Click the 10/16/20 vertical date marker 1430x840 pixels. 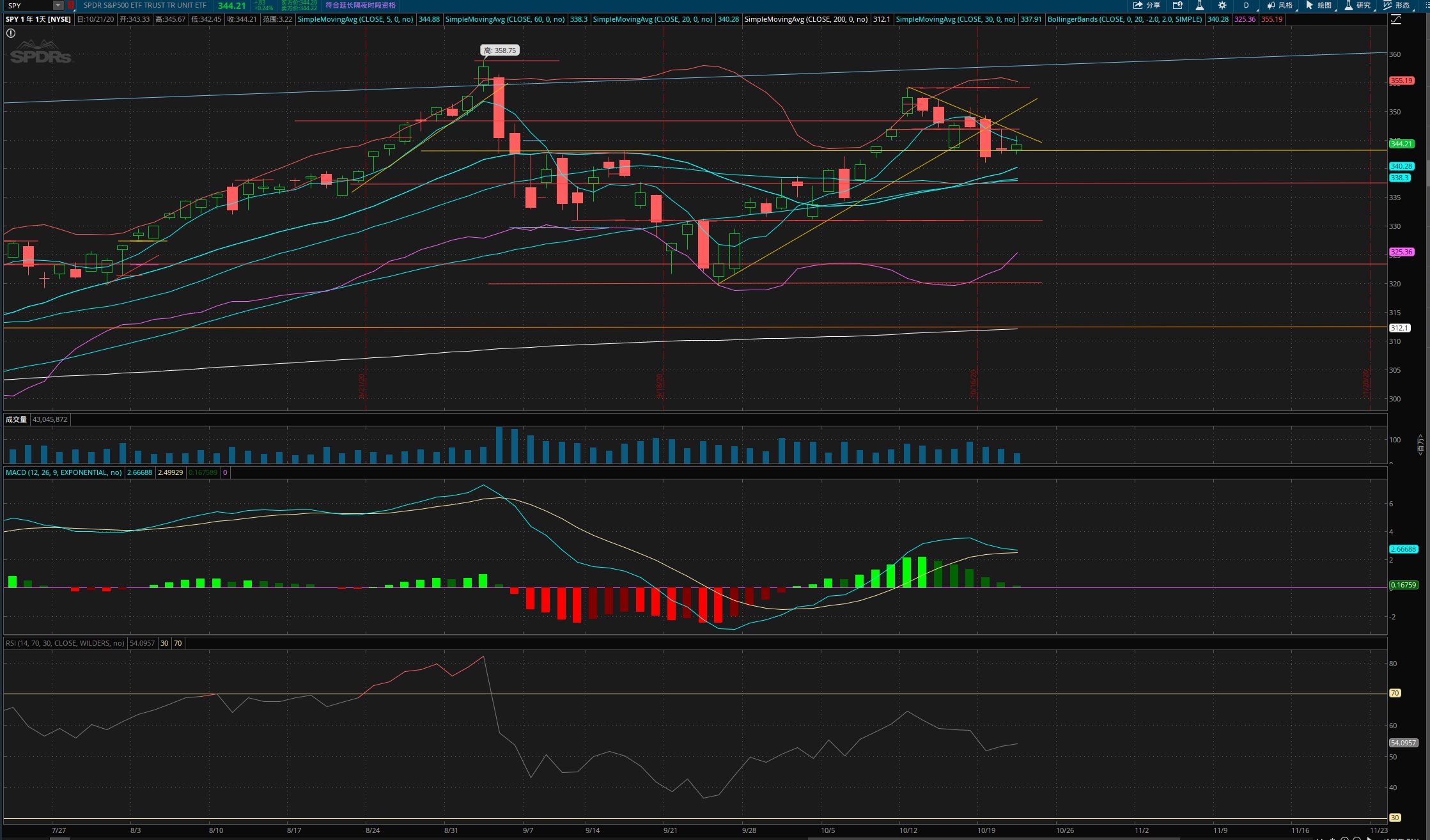point(974,384)
